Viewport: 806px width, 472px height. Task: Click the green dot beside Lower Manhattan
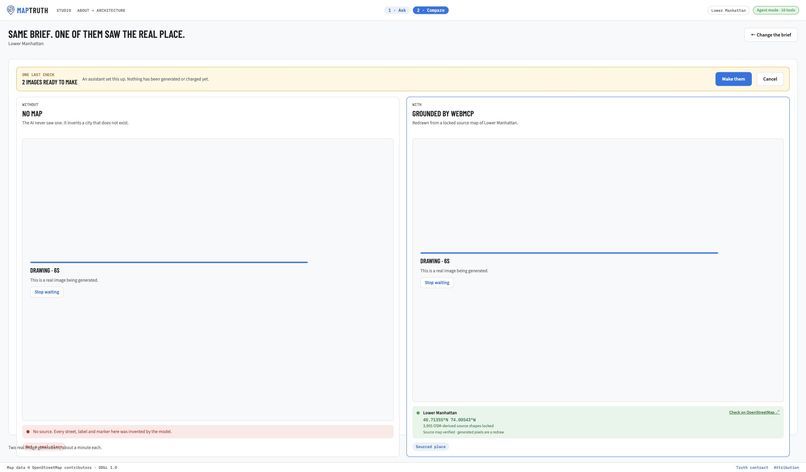click(x=418, y=413)
